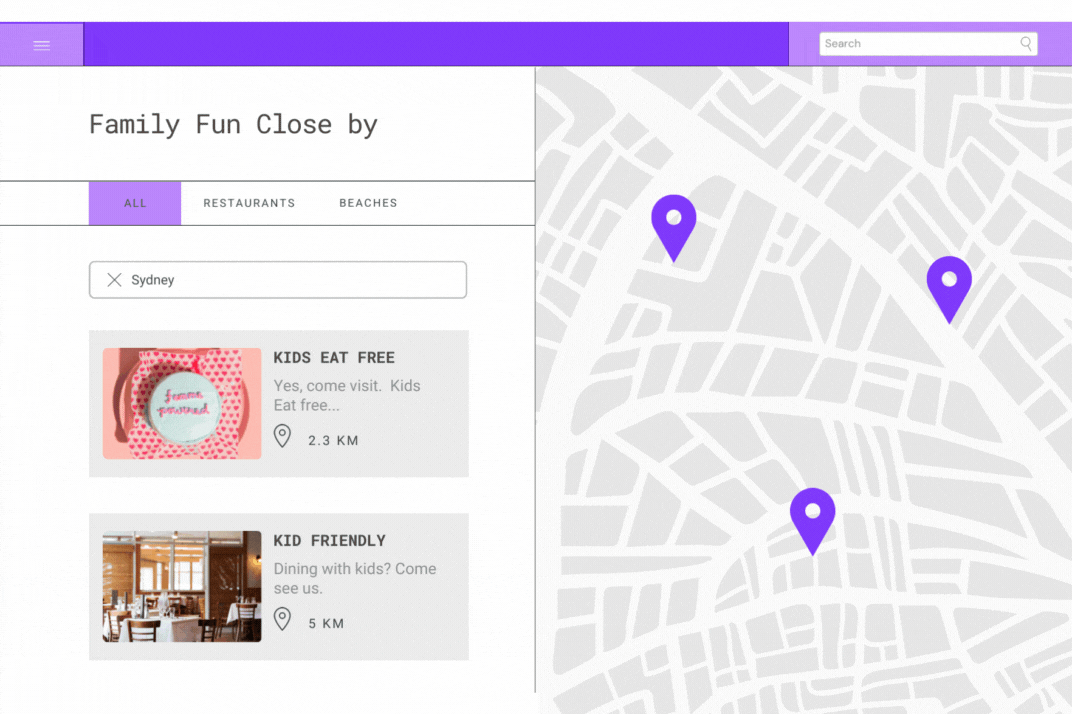Focus the top Search field
Screen dimensions: 1072x714
(x=928, y=44)
